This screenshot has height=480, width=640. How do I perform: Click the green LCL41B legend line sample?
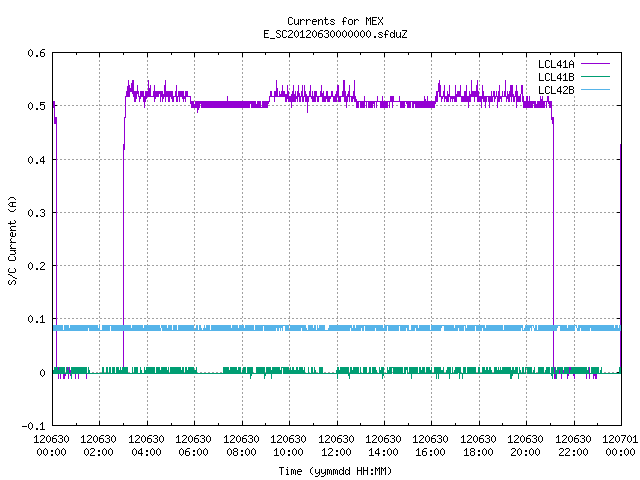[595, 76]
